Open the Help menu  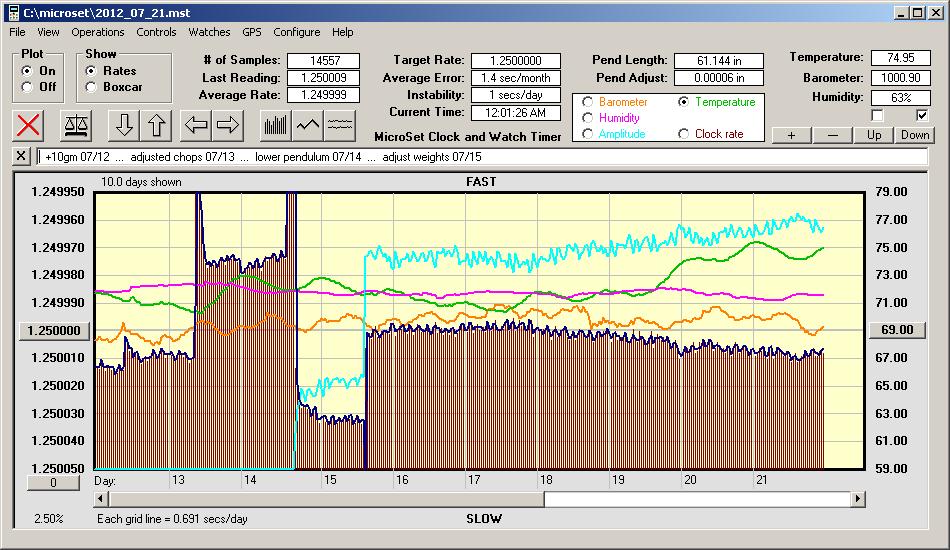342,32
